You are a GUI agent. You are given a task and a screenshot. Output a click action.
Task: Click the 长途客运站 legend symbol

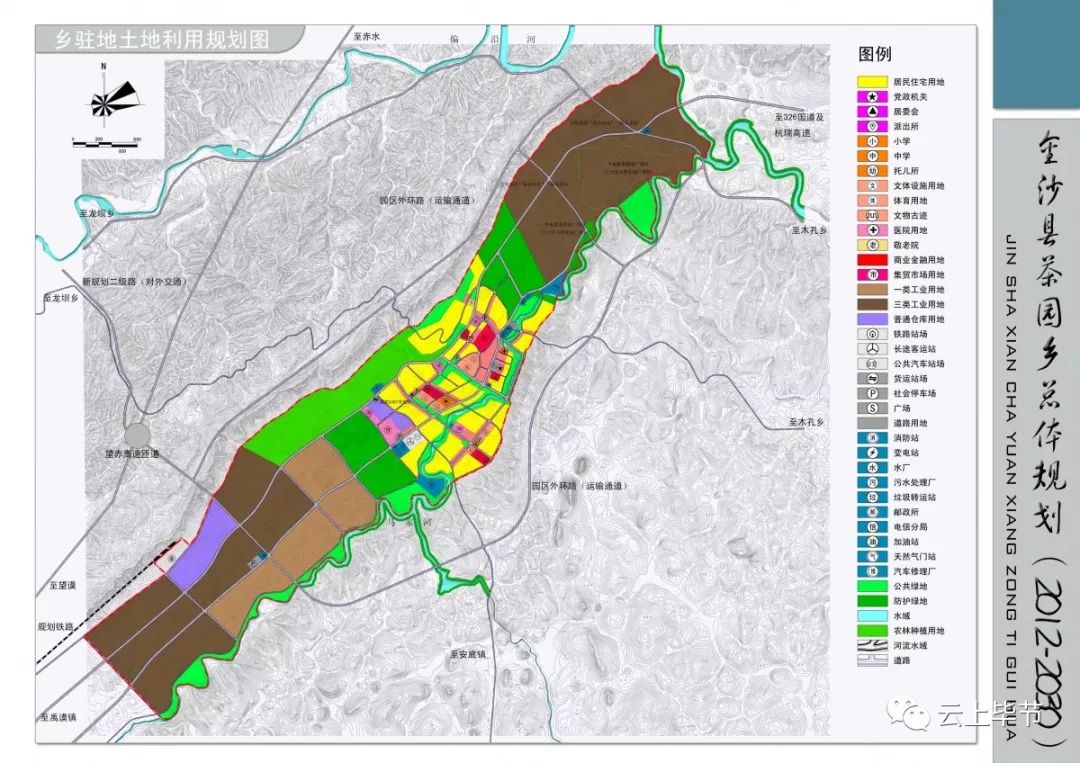click(x=872, y=349)
